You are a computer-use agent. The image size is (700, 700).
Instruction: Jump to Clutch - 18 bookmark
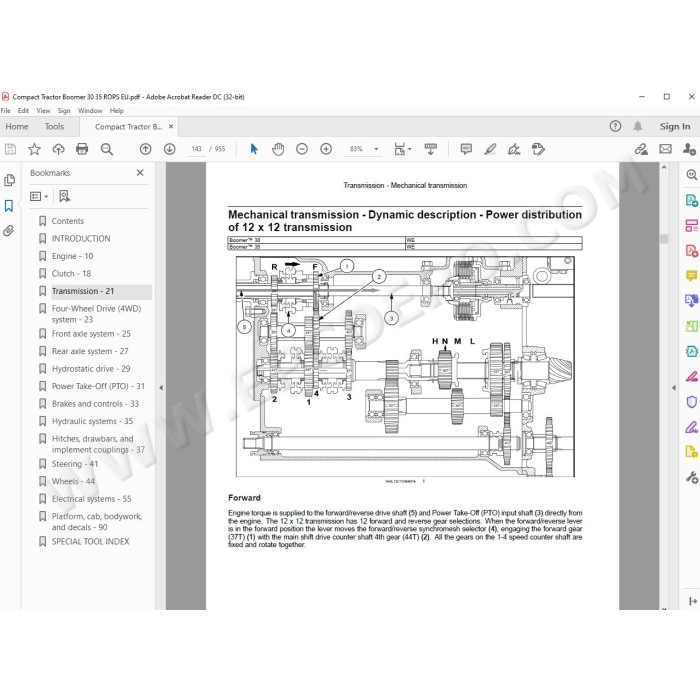[x=71, y=274]
